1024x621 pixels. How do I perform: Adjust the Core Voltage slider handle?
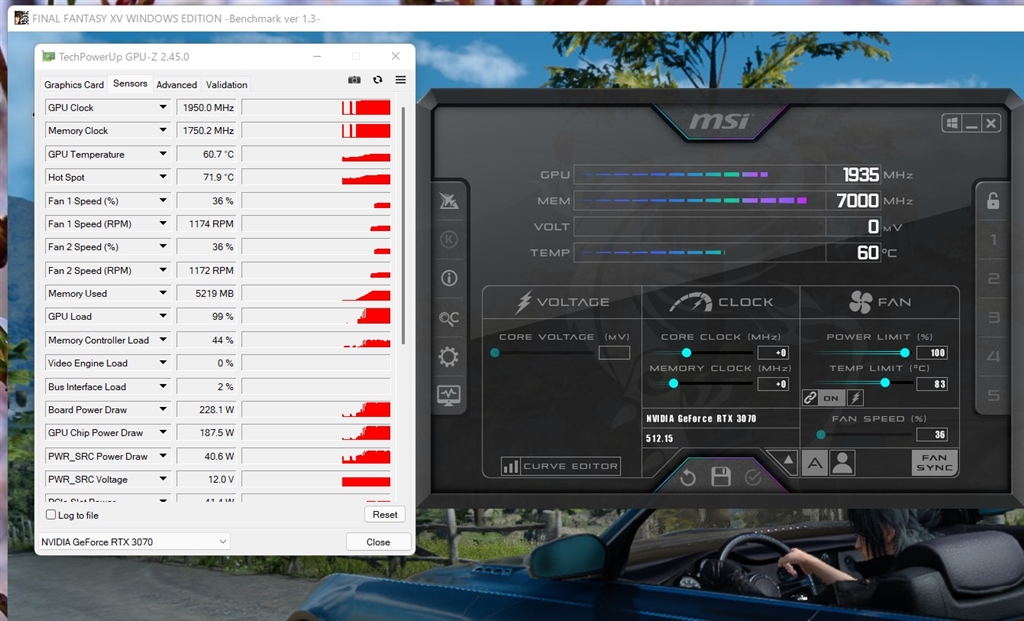pos(495,353)
